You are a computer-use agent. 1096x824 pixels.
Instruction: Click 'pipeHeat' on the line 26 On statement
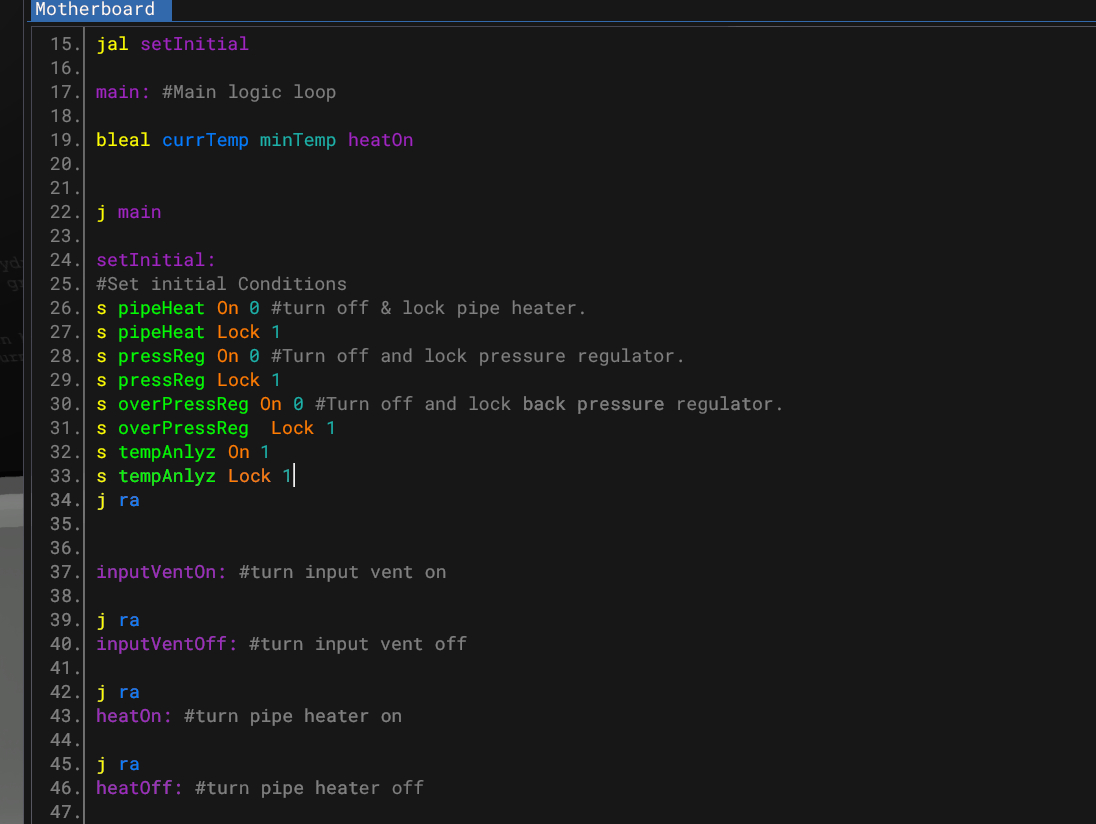(x=161, y=308)
